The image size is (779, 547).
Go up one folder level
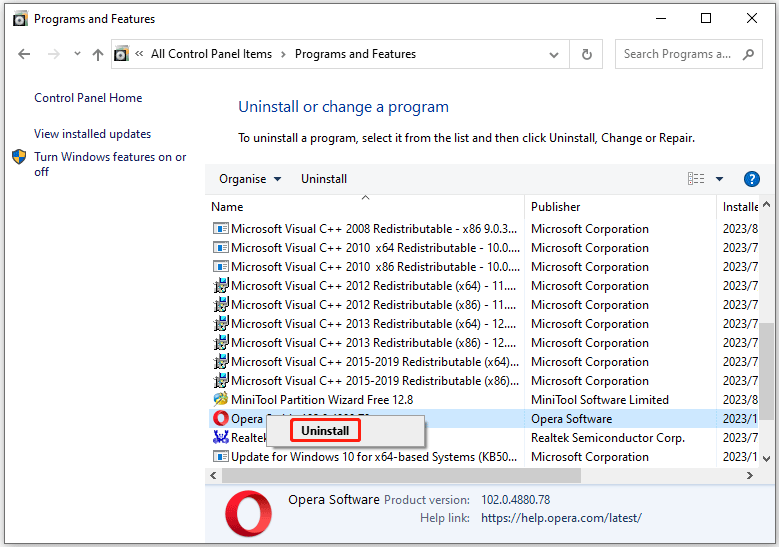98,54
